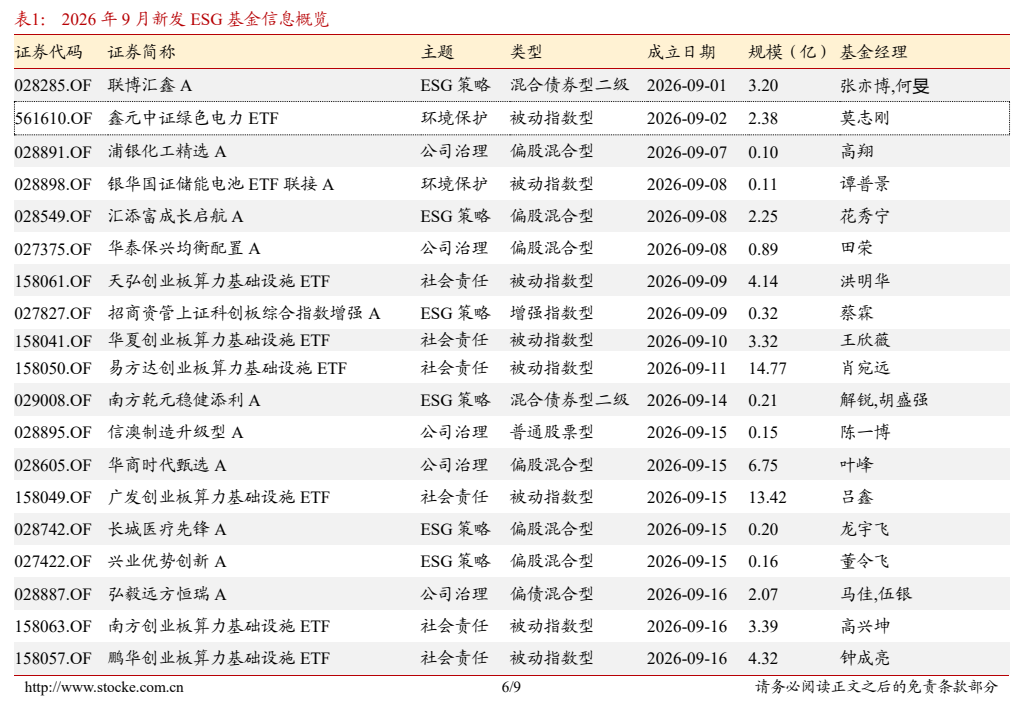Select the 证券简称 column header
The image size is (1024, 704).
click(x=142, y=52)
